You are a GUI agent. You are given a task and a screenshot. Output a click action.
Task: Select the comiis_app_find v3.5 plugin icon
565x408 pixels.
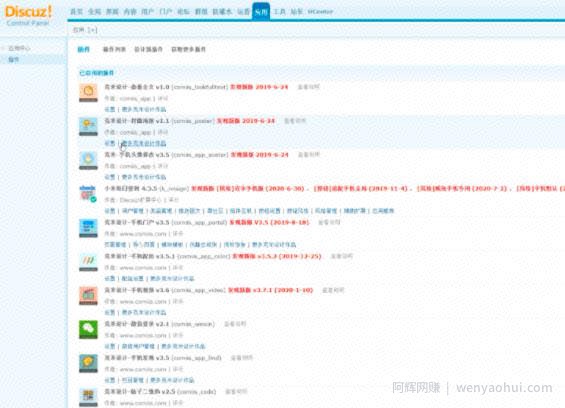88,363
